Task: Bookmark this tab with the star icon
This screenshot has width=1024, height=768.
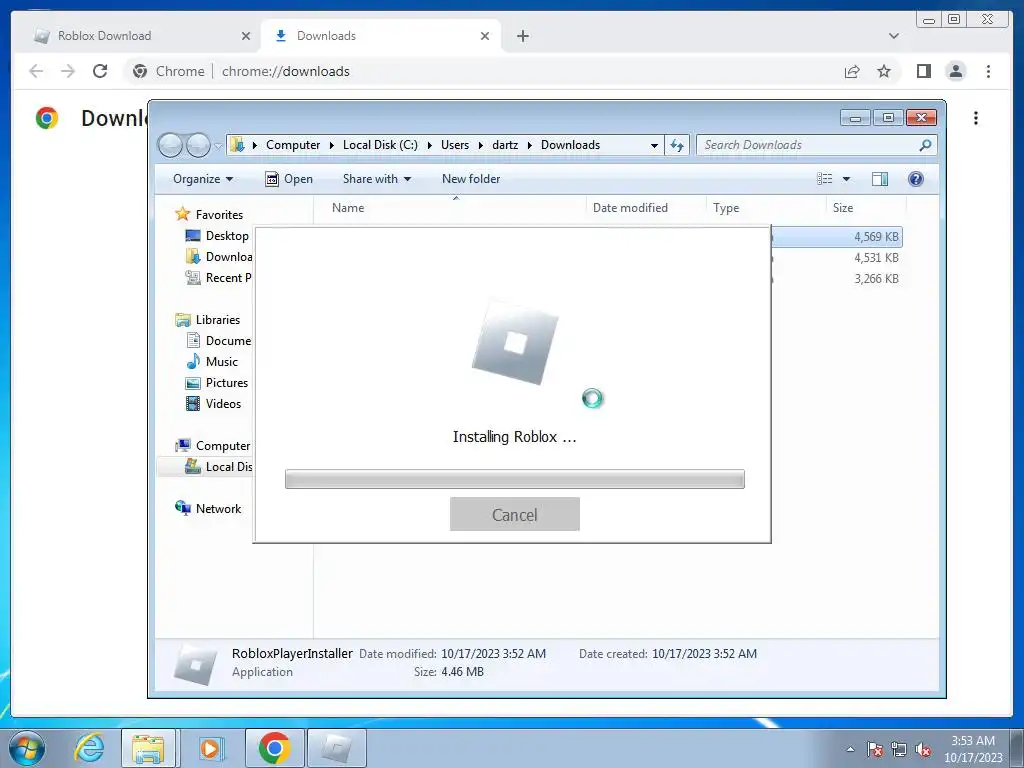Action: point(884,71)
